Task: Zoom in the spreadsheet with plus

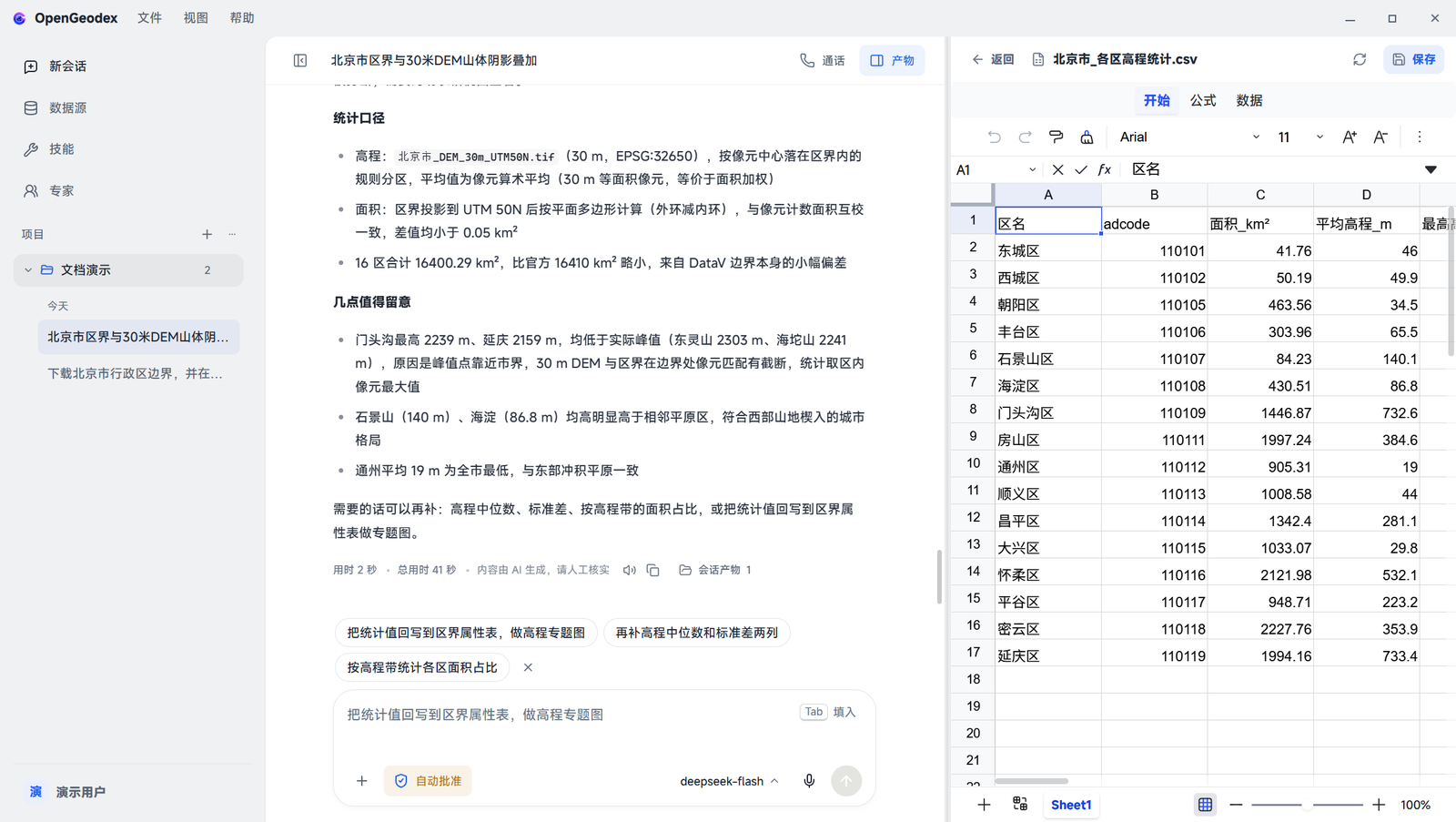Action: tap(1379, 805)
